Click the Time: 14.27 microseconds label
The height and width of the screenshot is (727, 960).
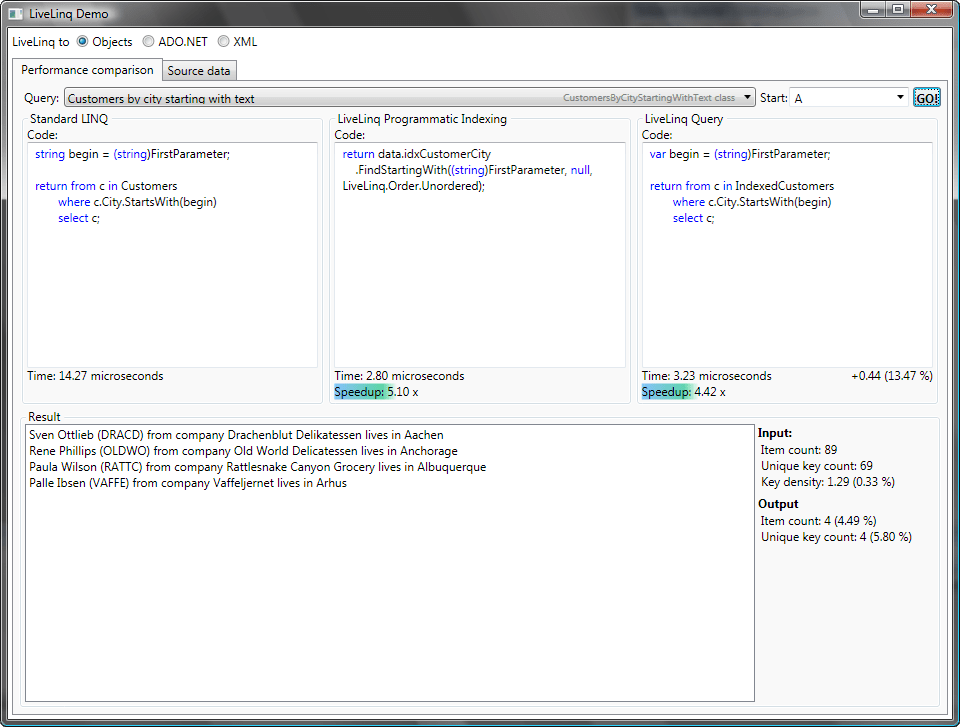pyautogui.click(x=95, y=376)
